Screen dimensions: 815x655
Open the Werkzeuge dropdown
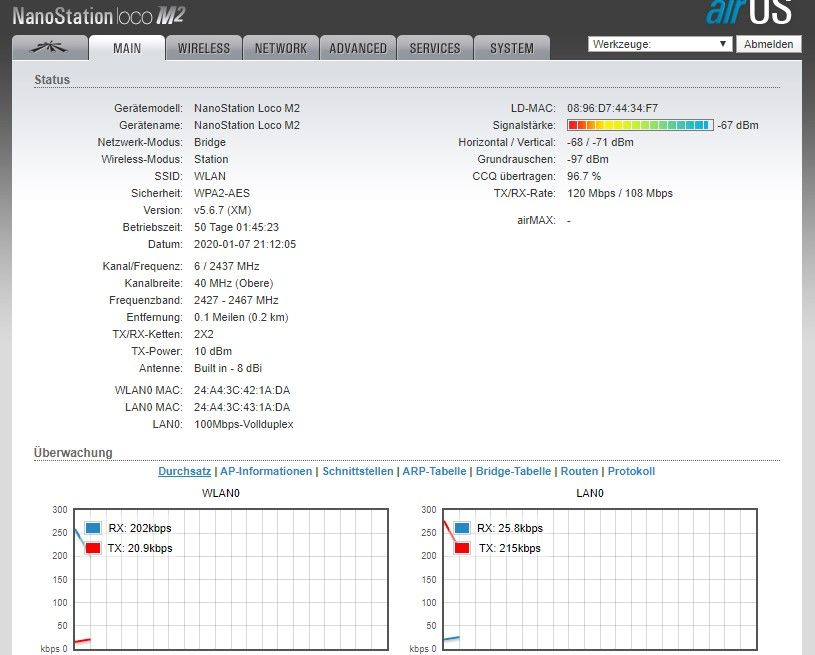(660, 44)
